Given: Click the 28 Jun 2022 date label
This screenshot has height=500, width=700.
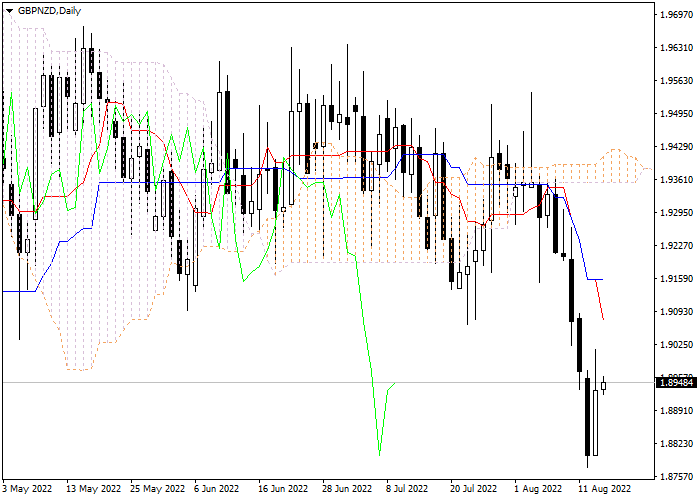Looking at the screenshot, I should (x=347, y=489).
